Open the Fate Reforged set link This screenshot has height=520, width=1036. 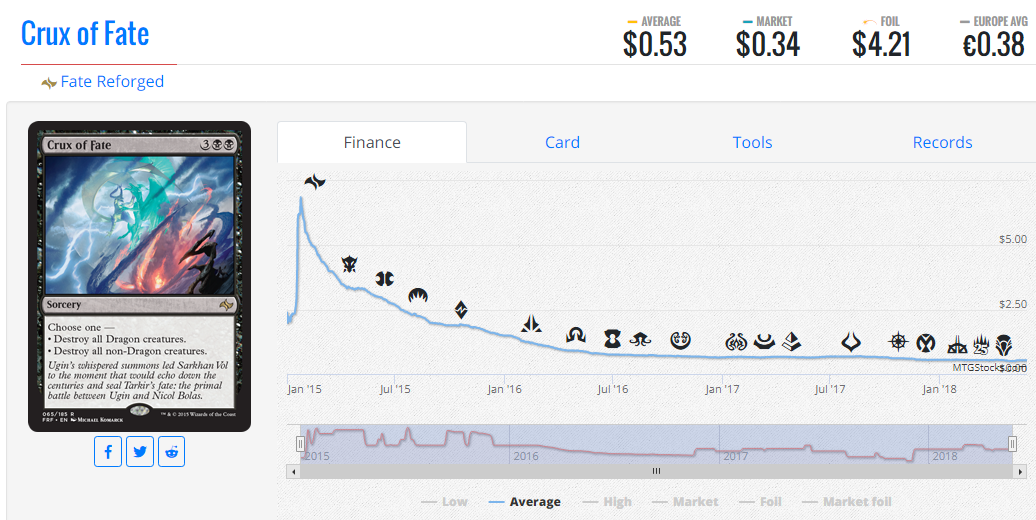(111, 82)
